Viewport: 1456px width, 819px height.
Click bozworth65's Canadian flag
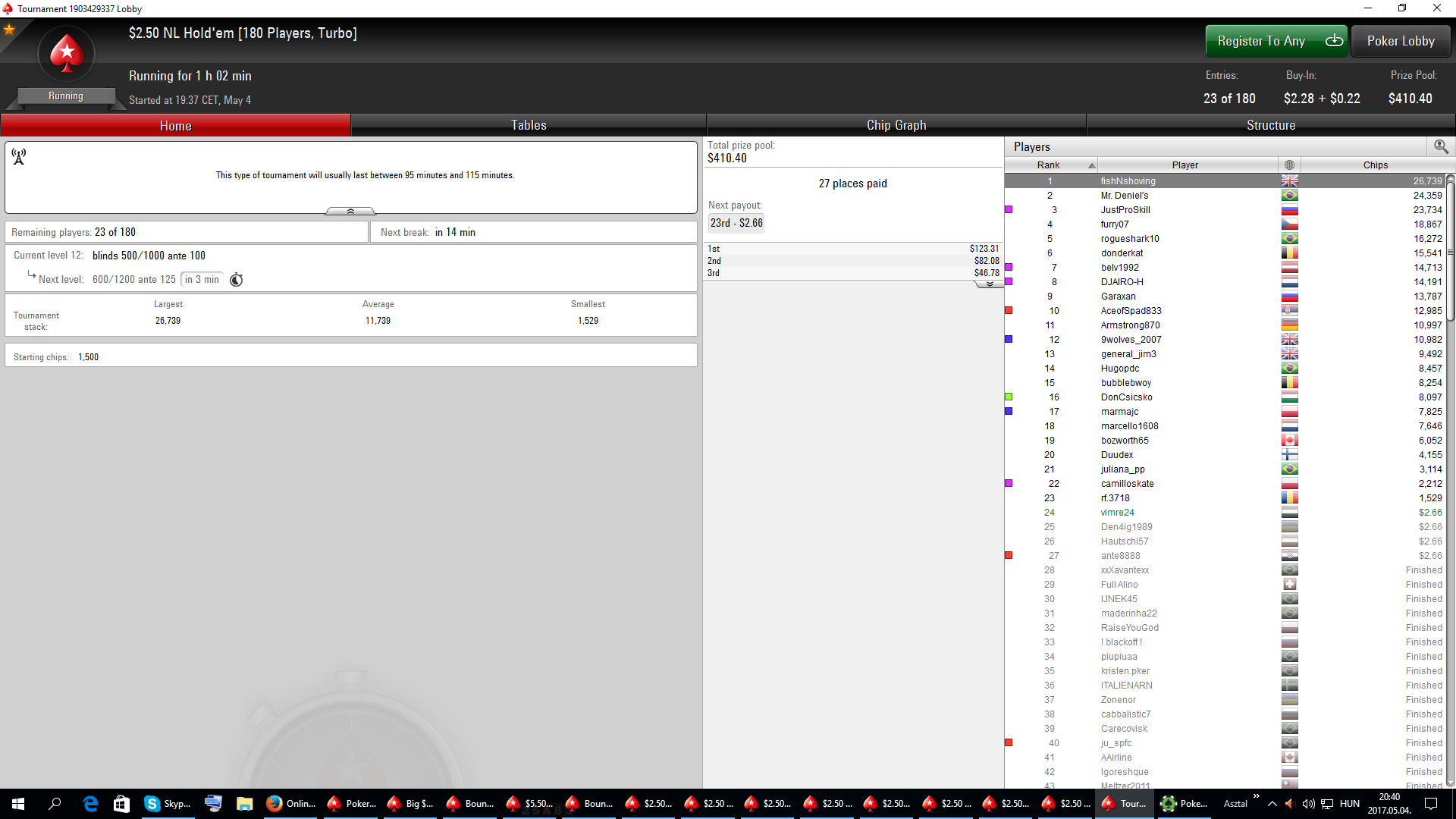click(x=1289, y=441)
